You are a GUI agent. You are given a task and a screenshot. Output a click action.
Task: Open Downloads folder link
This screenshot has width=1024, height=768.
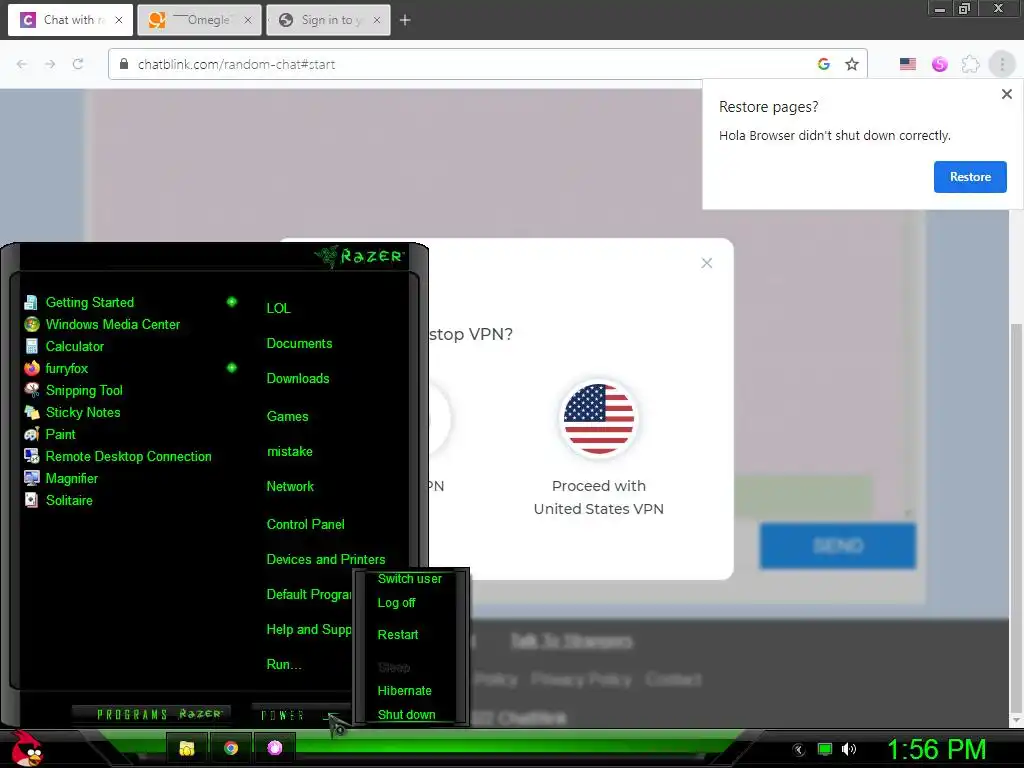pos(298,379)
